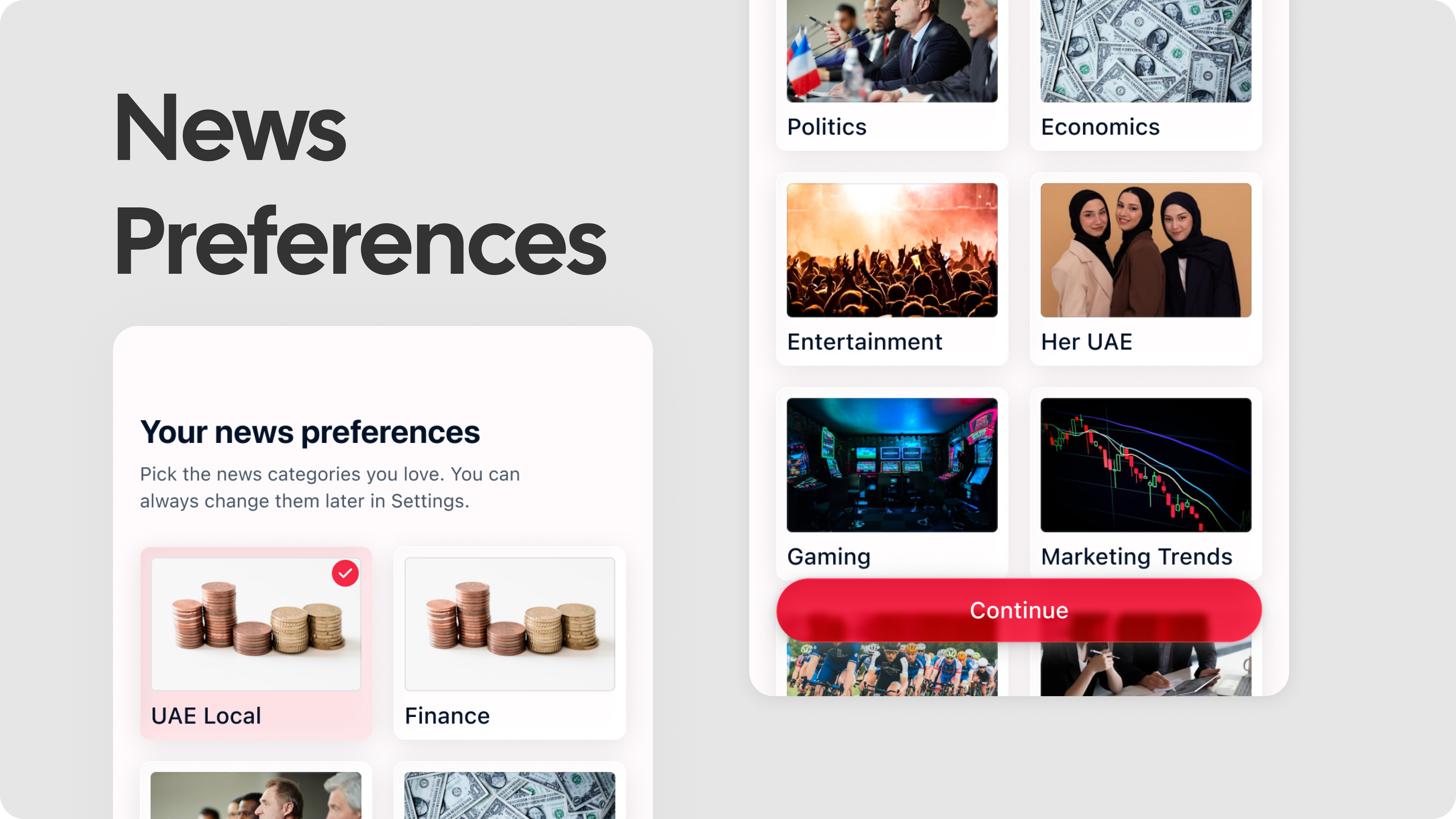Tap the Gaming category label

(x=828, y=557)
